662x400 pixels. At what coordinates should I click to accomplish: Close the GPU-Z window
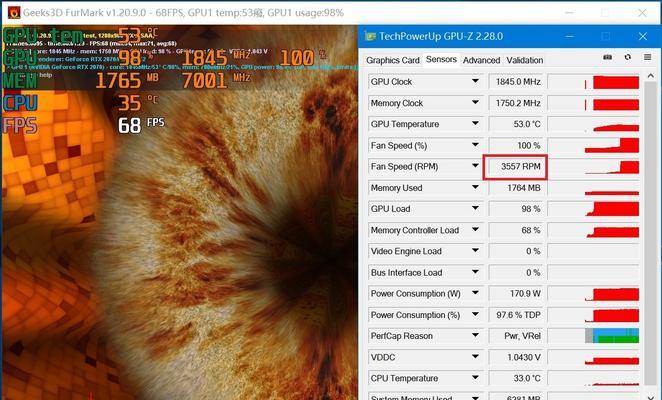(x=643, y=36)
